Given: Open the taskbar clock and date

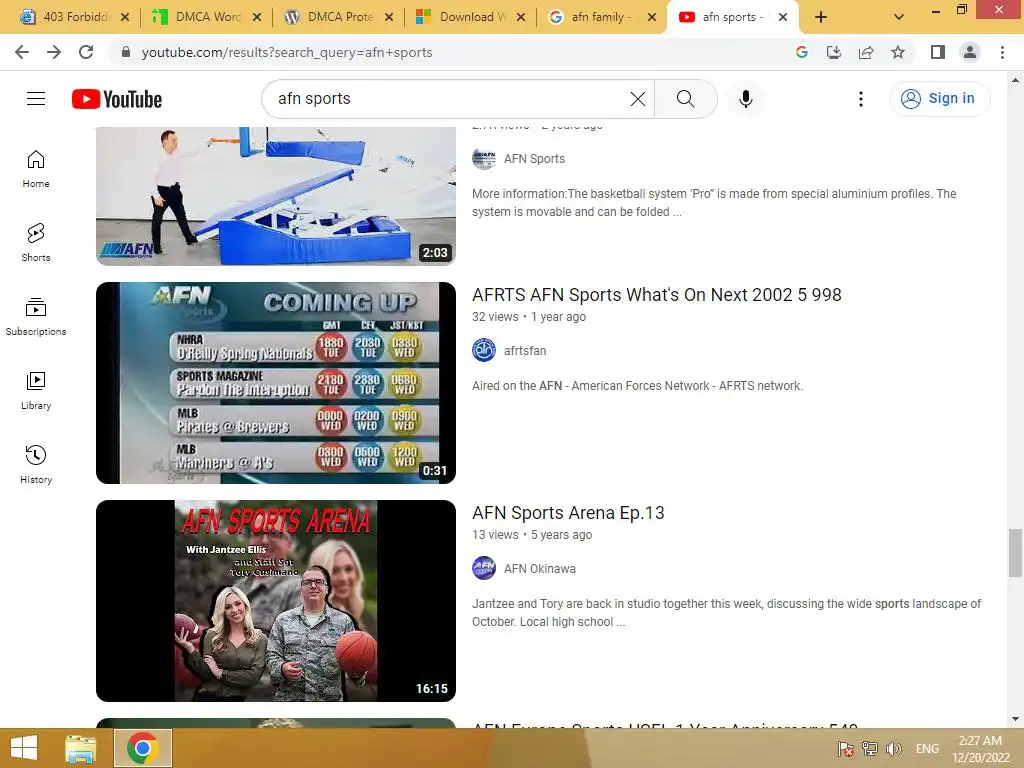Looking at the screenshot, I should [980, 749].
